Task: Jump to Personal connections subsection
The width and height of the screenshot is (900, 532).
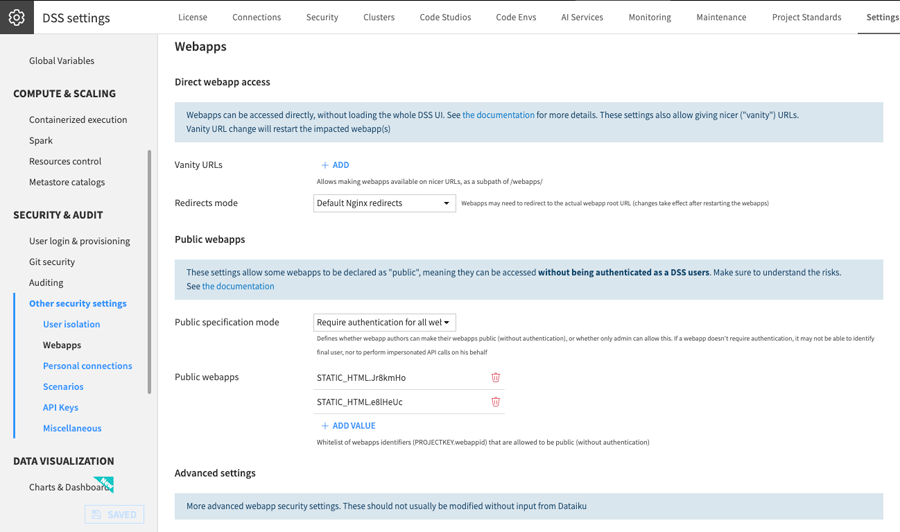Action: pyautogui.click(x=87, y=366)
